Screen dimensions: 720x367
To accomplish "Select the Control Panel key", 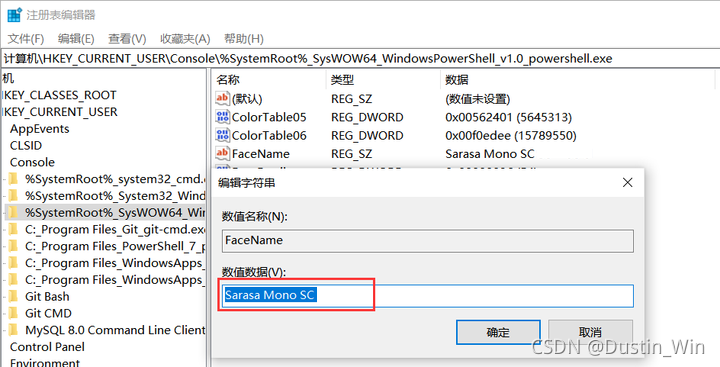I will tap(47, 347).
